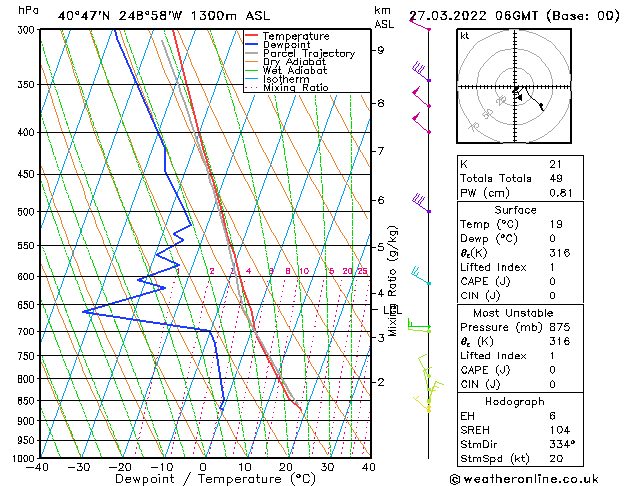
Task: Click the '6' km altitude label
Action: tap(381, 200)
